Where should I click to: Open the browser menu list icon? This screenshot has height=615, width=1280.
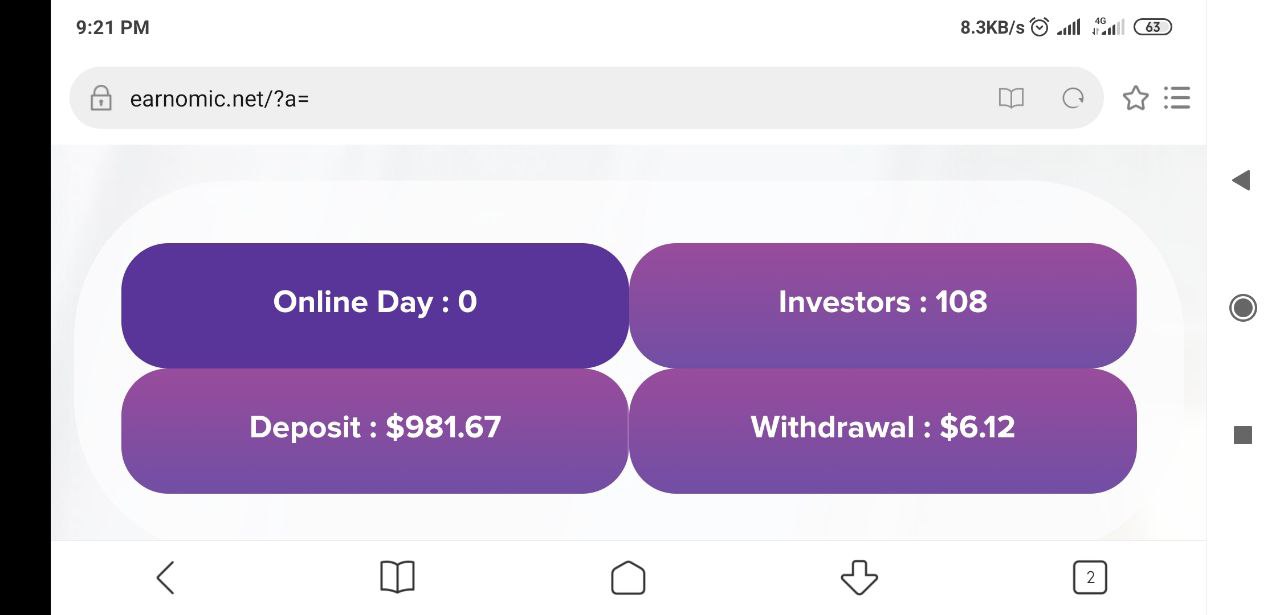(1177, 98)
